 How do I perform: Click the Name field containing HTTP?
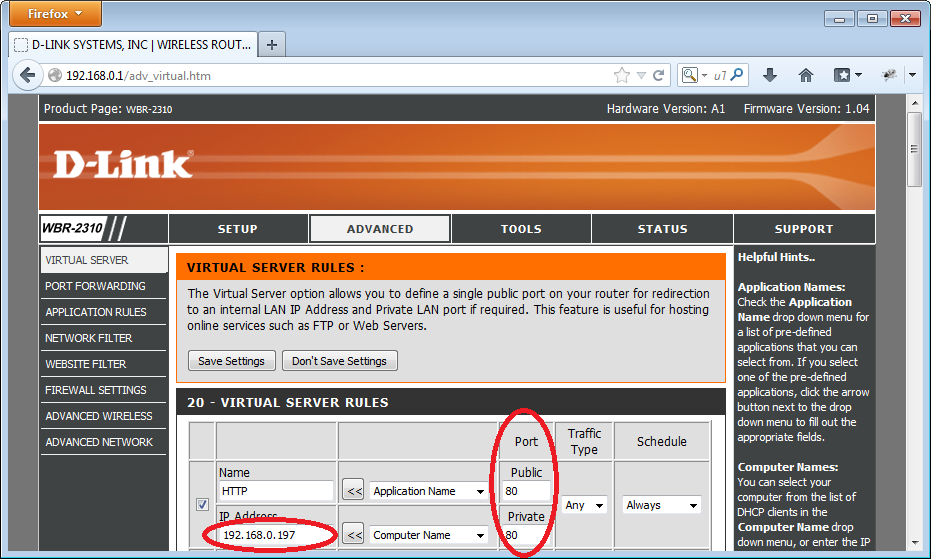coord(276,491)
